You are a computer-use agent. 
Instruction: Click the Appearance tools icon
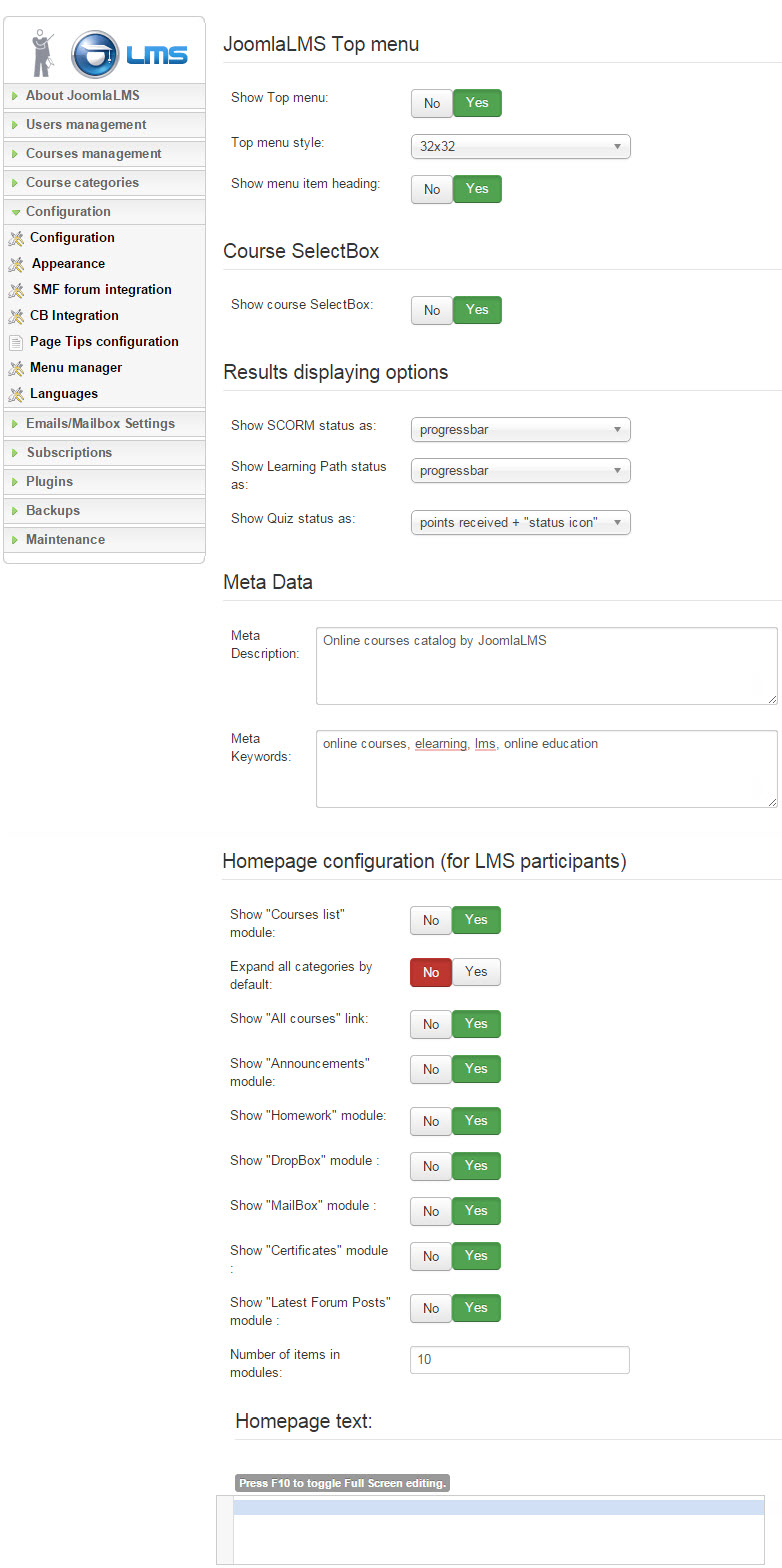tap(15, 264)
